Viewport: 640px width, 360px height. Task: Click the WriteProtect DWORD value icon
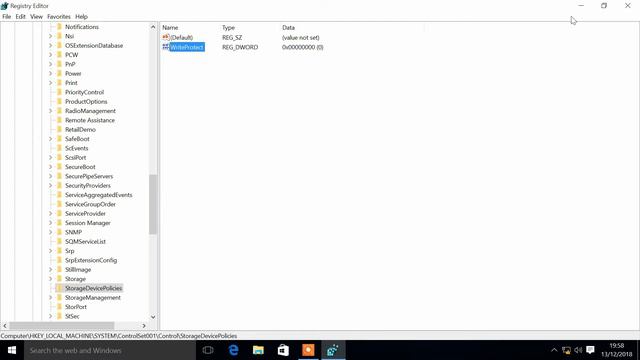coord(166,47)
